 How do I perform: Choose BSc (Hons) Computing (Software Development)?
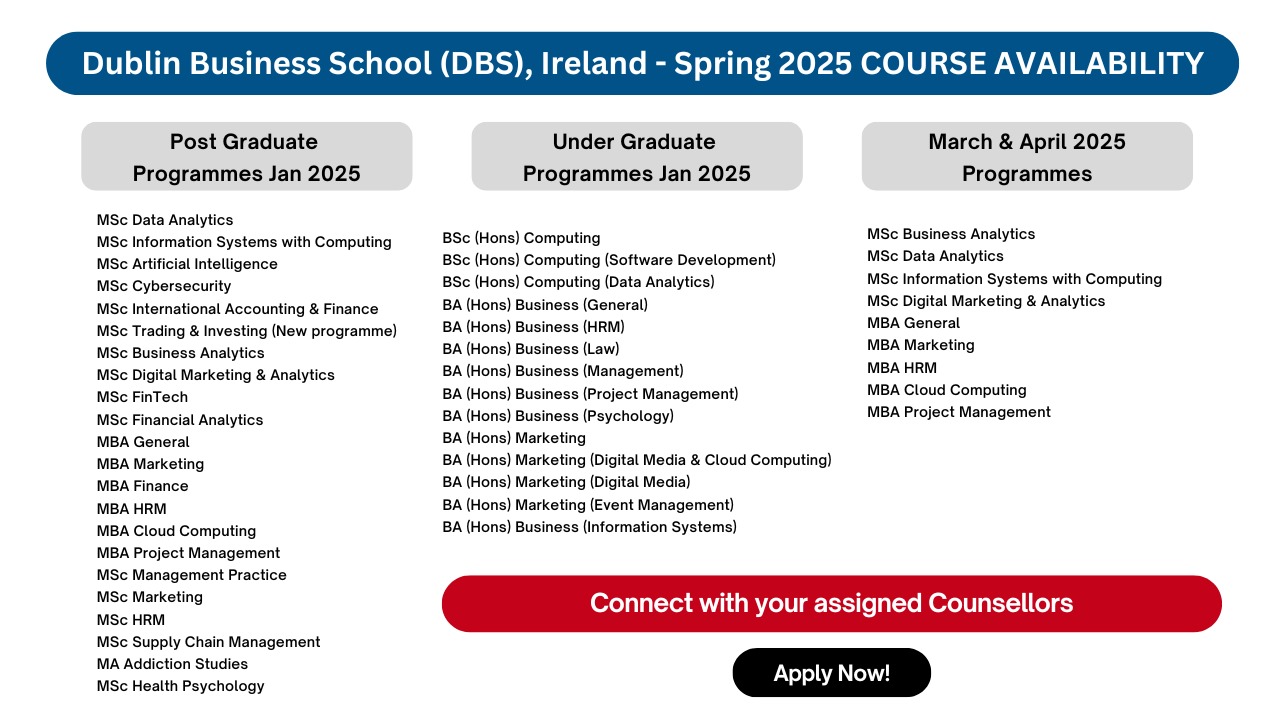click(x=609, y=260)
